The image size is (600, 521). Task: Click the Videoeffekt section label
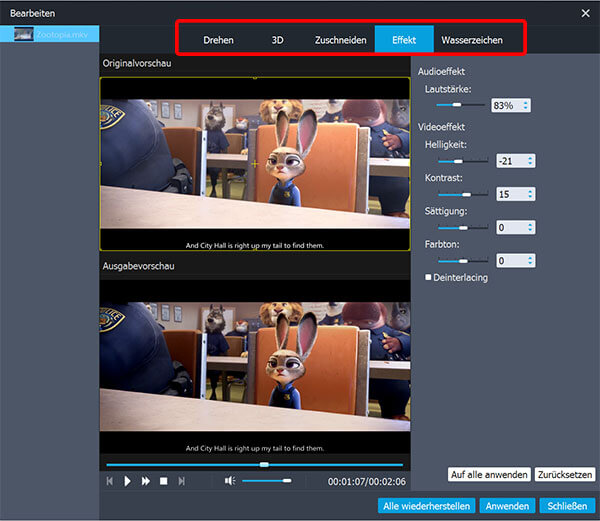pyautogui.click(x=441, y=127)
